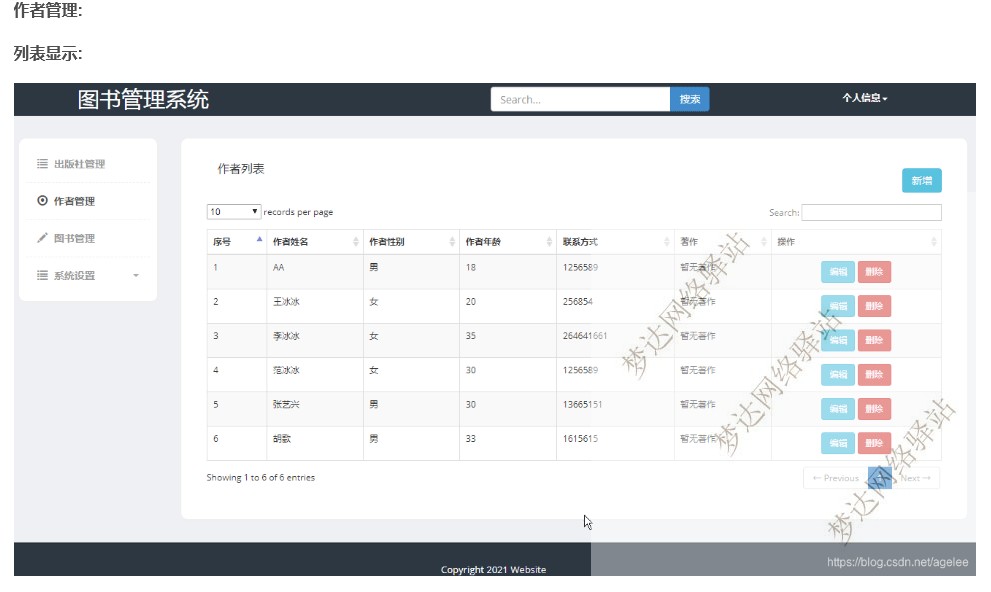This screenshot has width=991, height=592.
Task: Click the sort icon on 作者姓名 column
Action: pyautogui.click(x=351, y=241)
